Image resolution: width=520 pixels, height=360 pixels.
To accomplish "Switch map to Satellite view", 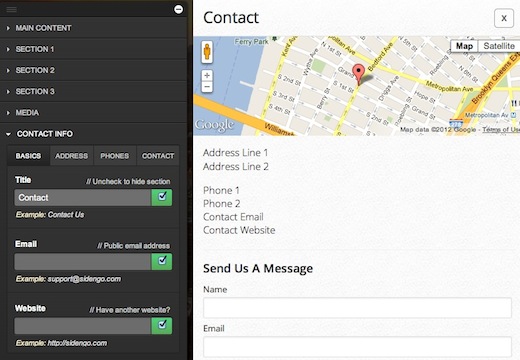I will 499,46.
